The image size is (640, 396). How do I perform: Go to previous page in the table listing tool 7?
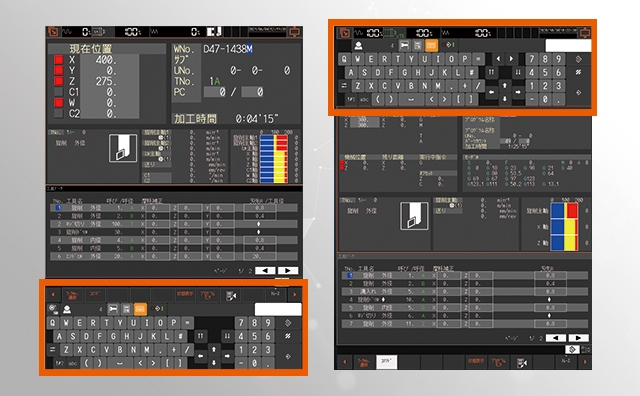pos(556,338)
